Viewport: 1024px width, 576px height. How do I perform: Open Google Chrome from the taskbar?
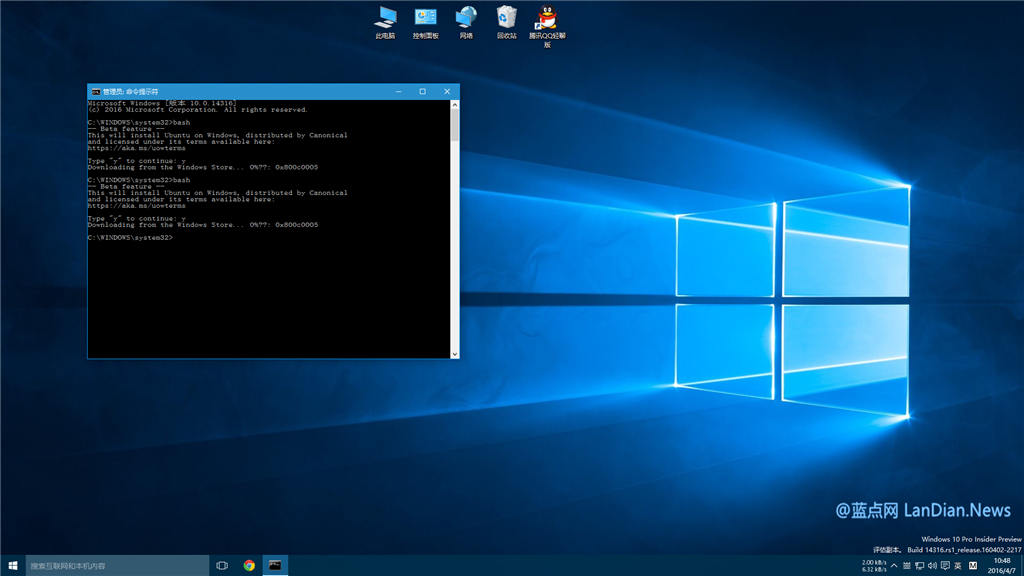tap(247, 565)
